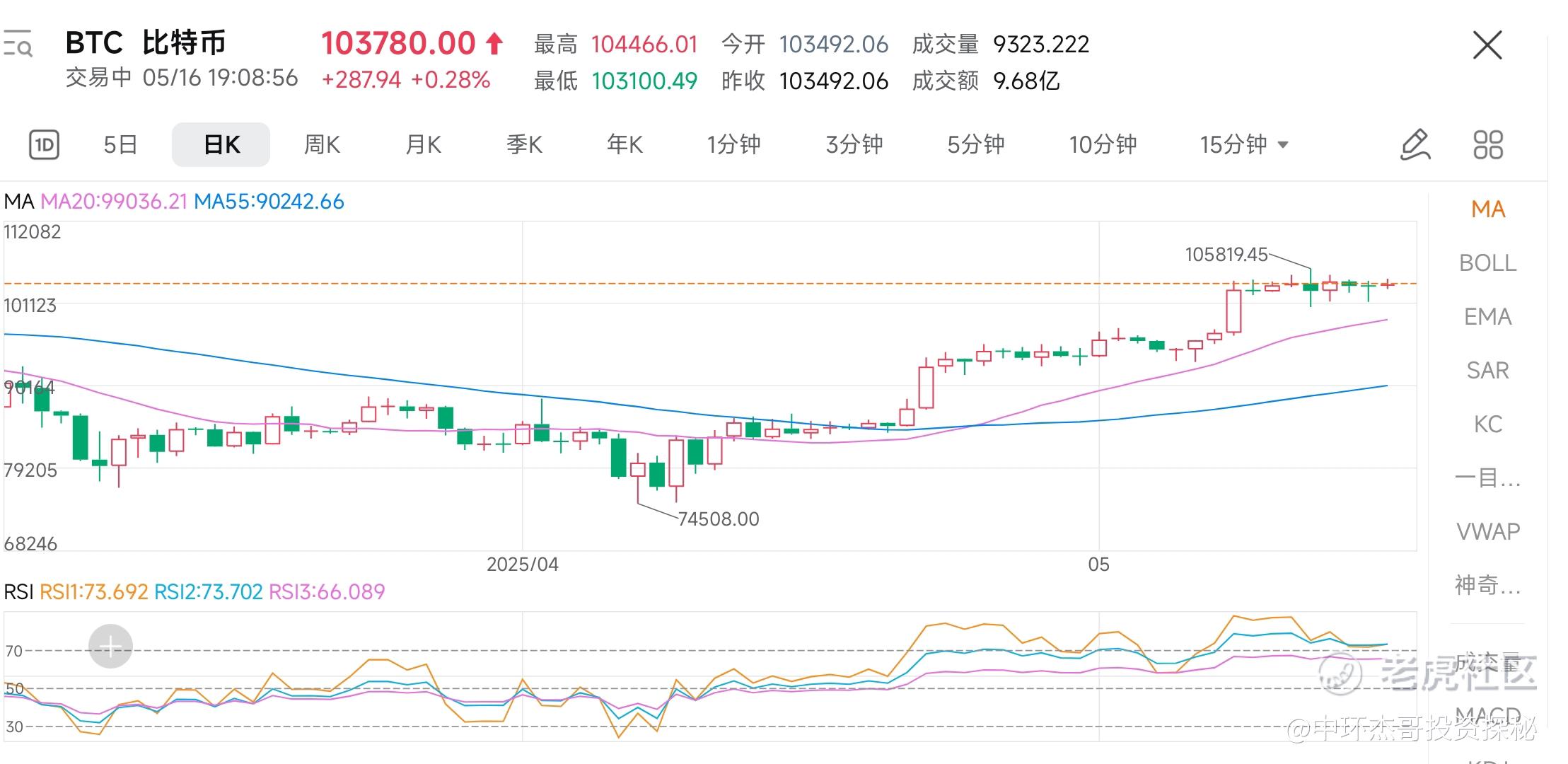Switch to the 日K tab
This screenshot has width=1568, height=764.
tap(221, 145)
